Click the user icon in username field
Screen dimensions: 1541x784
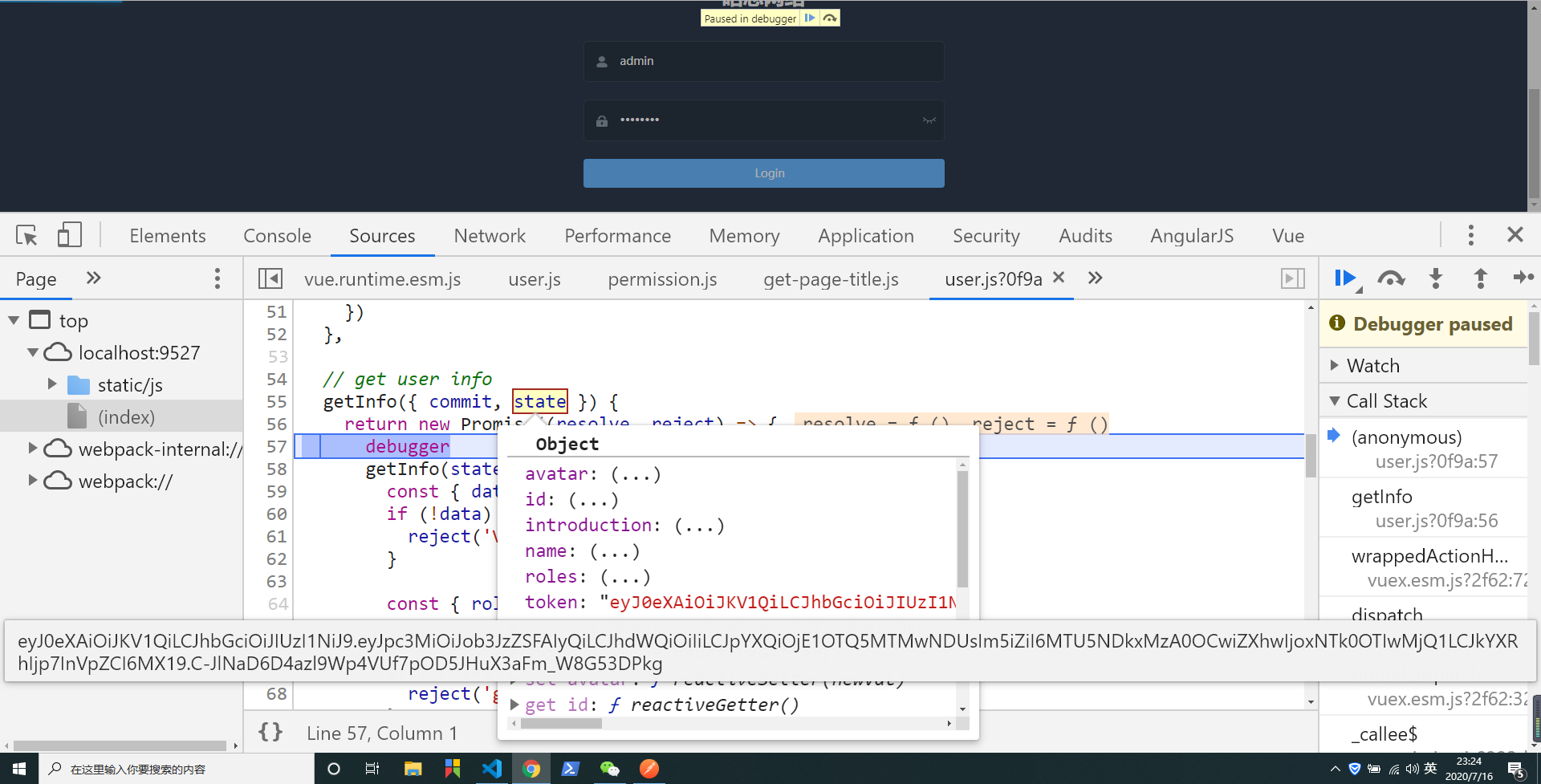point(602,61)
